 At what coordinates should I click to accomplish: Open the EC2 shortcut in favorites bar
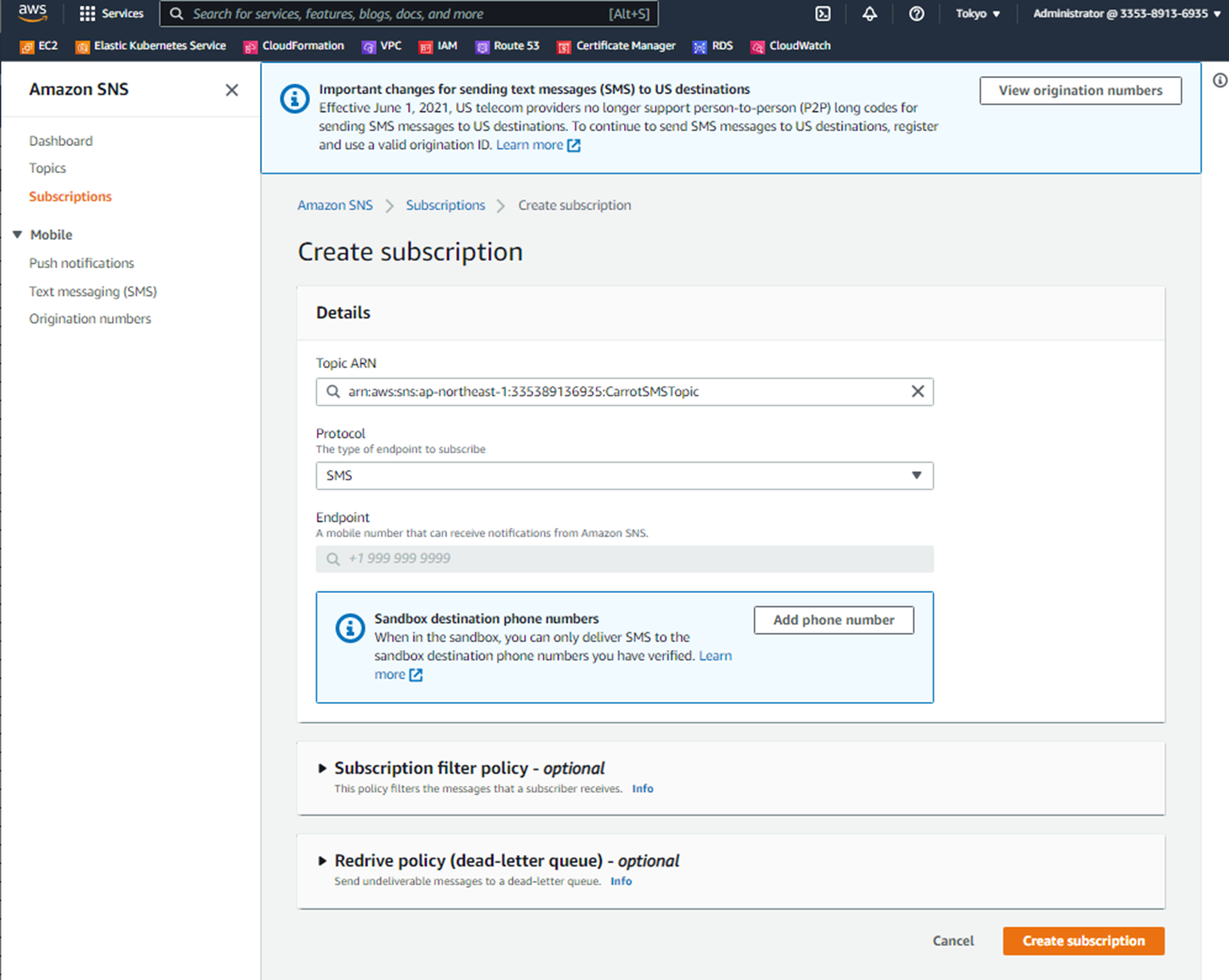tap(39, 46)
